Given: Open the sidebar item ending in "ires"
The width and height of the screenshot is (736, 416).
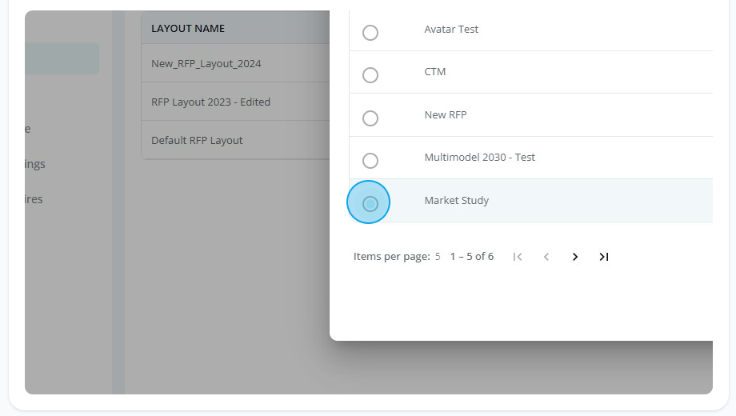Looking at the screenshot, I should pyautogui.click(x=34, y=199).
